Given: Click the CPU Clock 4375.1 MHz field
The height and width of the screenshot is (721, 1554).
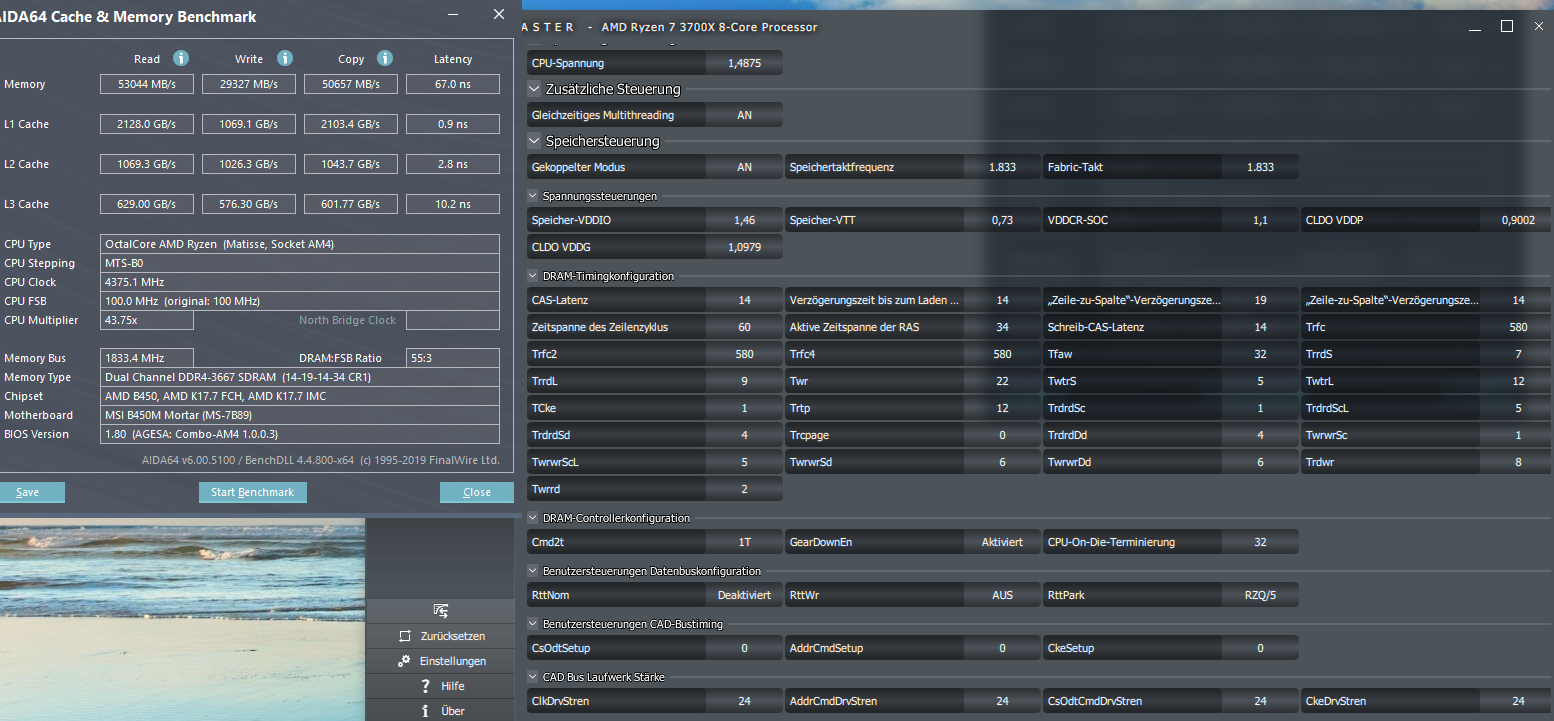Looking at the screenshot, I should [x=300, y=282].
